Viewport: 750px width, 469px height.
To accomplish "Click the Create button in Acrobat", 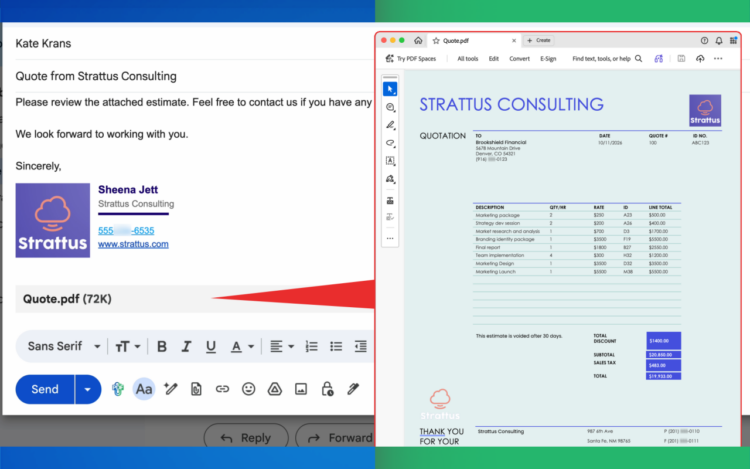I will tap(539, 41).
